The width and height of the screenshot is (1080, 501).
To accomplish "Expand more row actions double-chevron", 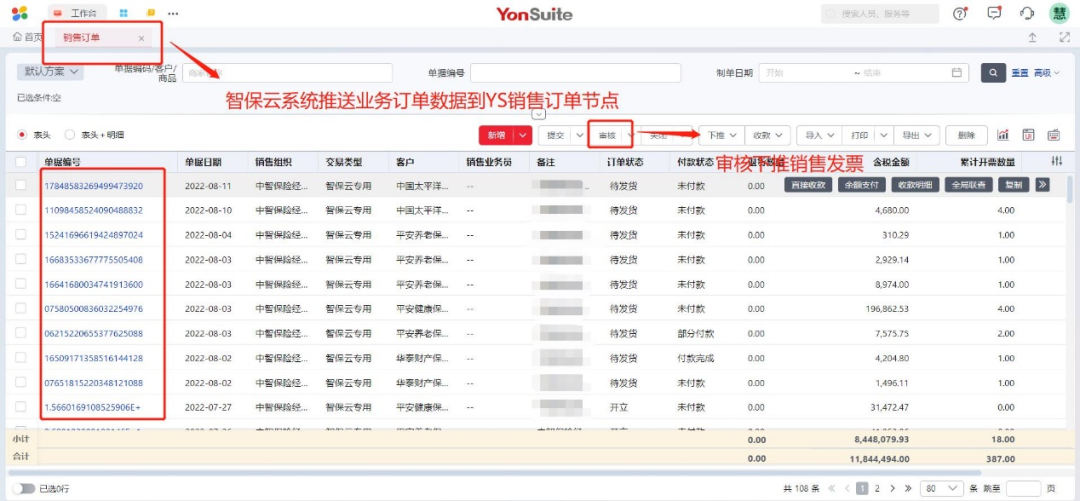I will [1042, 185].
